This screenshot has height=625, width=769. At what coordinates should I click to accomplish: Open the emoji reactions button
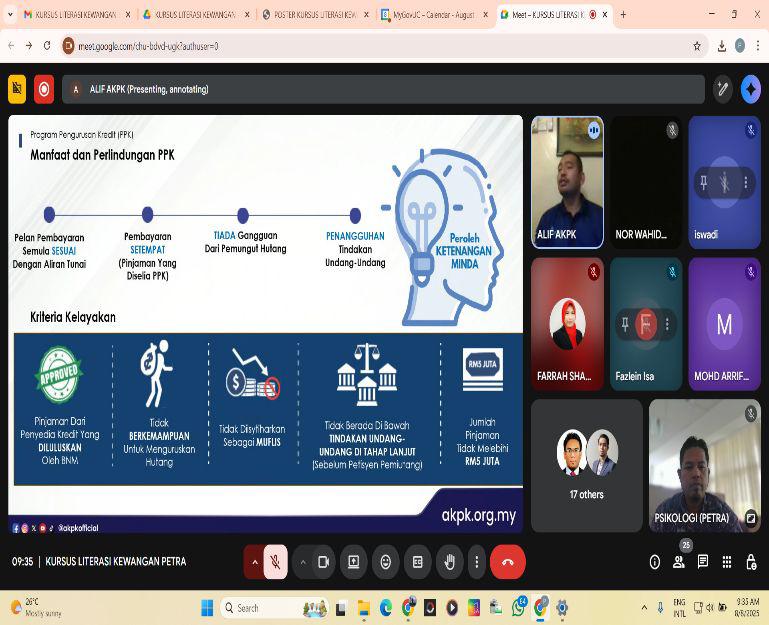tap(385, 562)
